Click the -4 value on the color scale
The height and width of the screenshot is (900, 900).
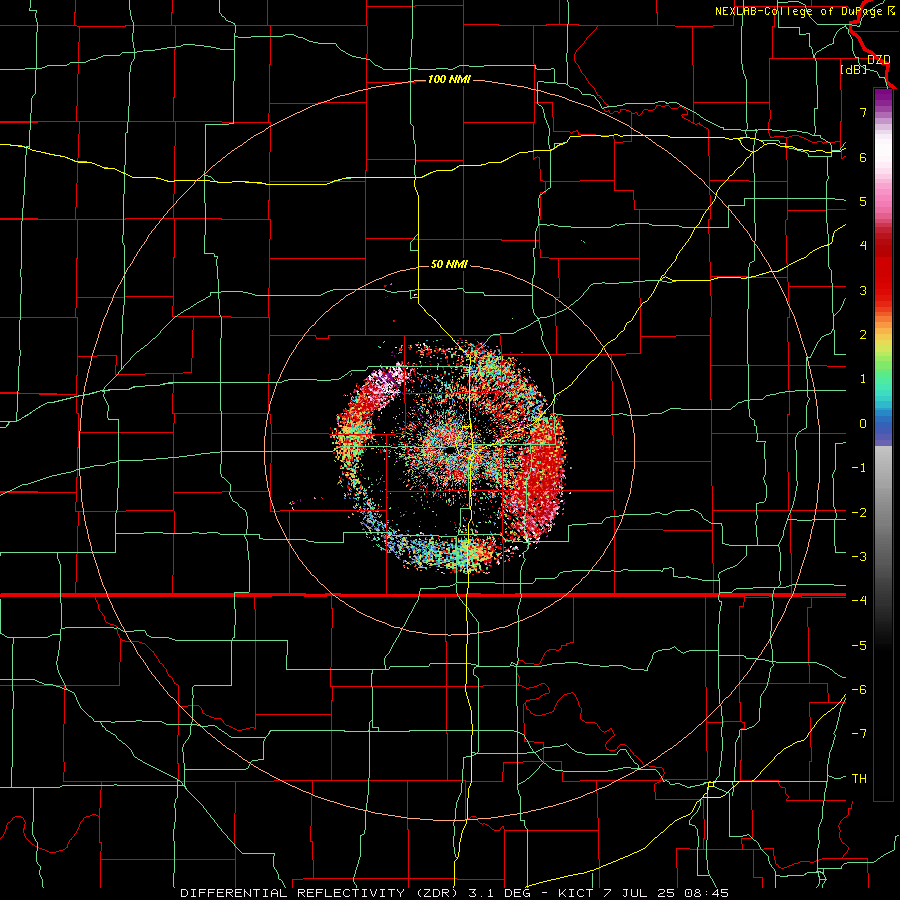pos(859,600)
